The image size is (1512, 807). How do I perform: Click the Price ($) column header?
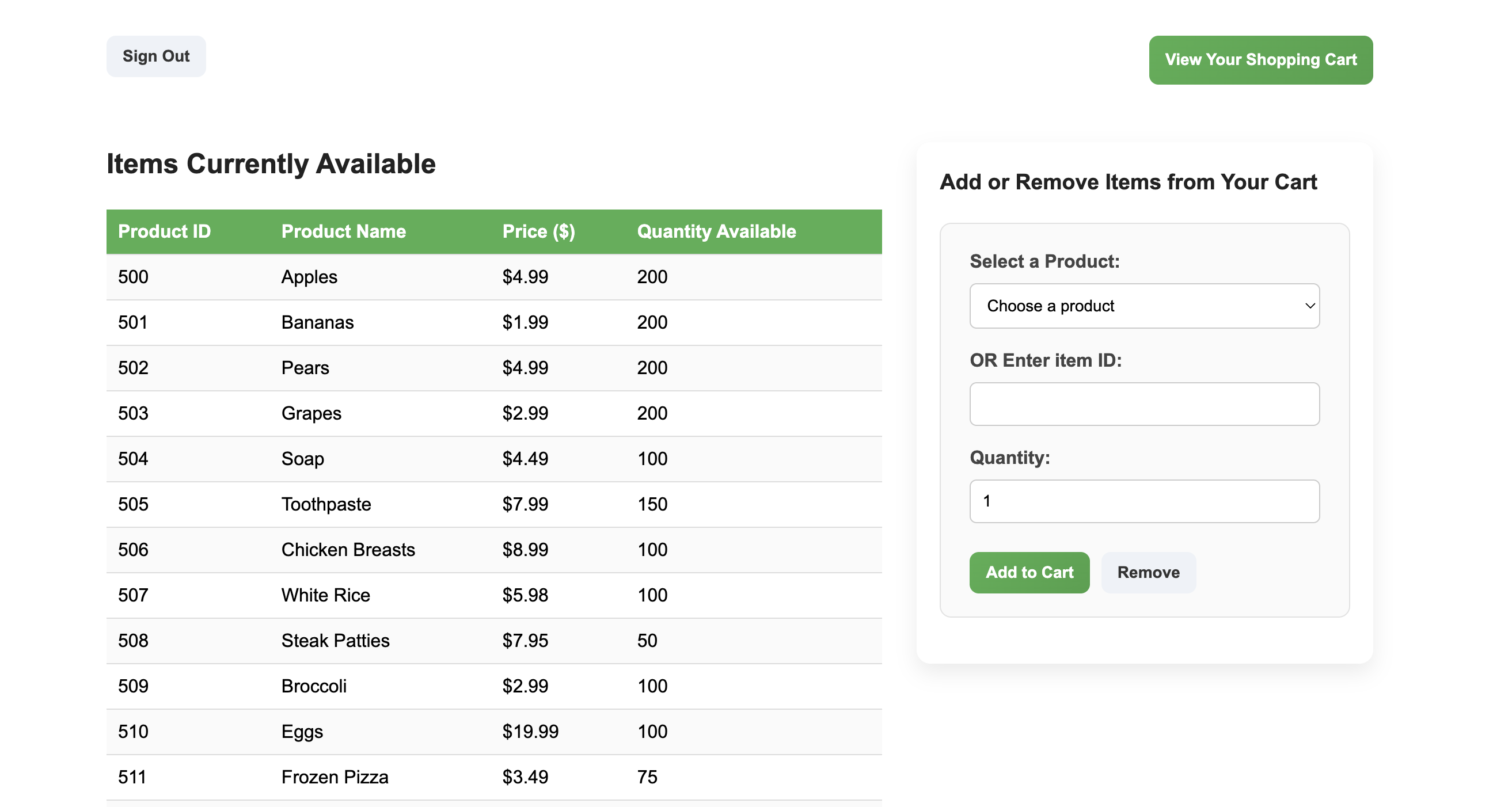[538, 231]
